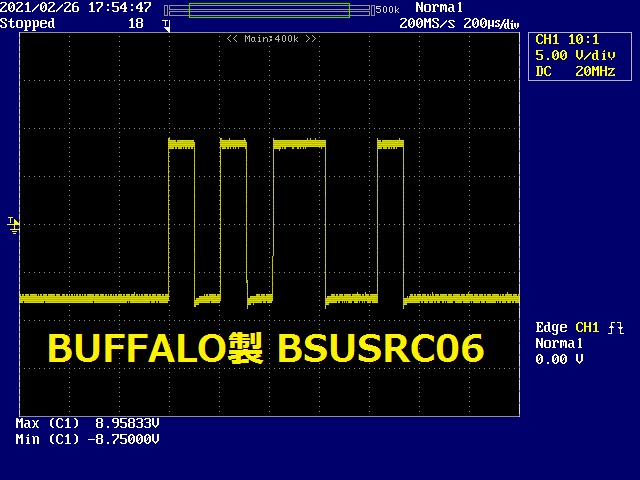
Task: Select the green zoom window in memory bar
Action: [x=269, y=10]
